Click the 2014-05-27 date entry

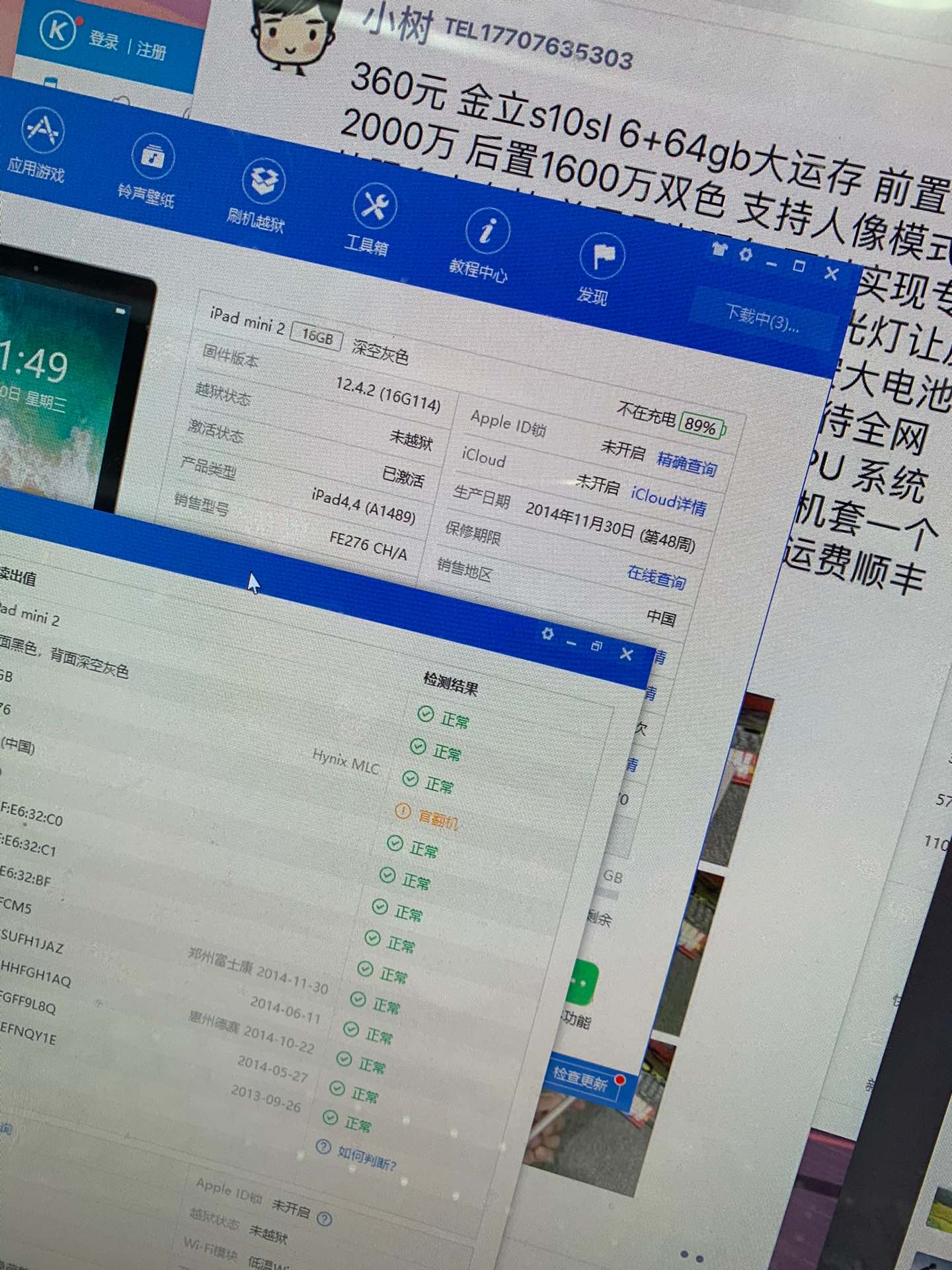click(x=272, y=1068)
